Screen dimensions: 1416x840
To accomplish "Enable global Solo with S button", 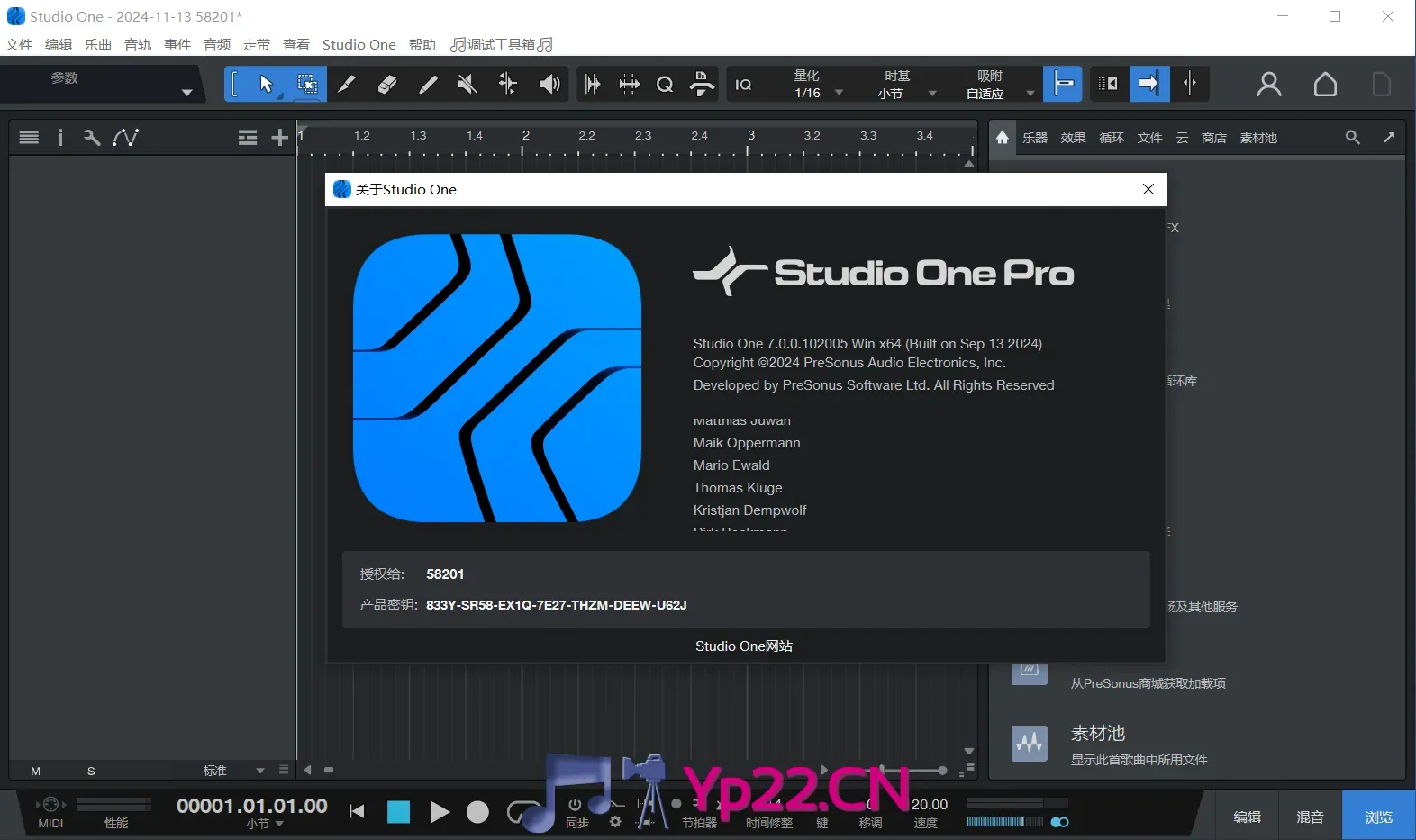I will coord(91,771).
